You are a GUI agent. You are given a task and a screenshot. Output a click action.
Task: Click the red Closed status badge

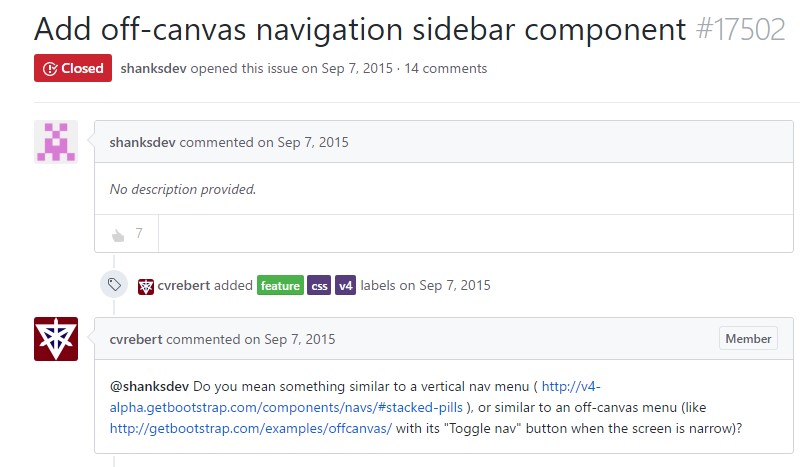pos(73,69)
